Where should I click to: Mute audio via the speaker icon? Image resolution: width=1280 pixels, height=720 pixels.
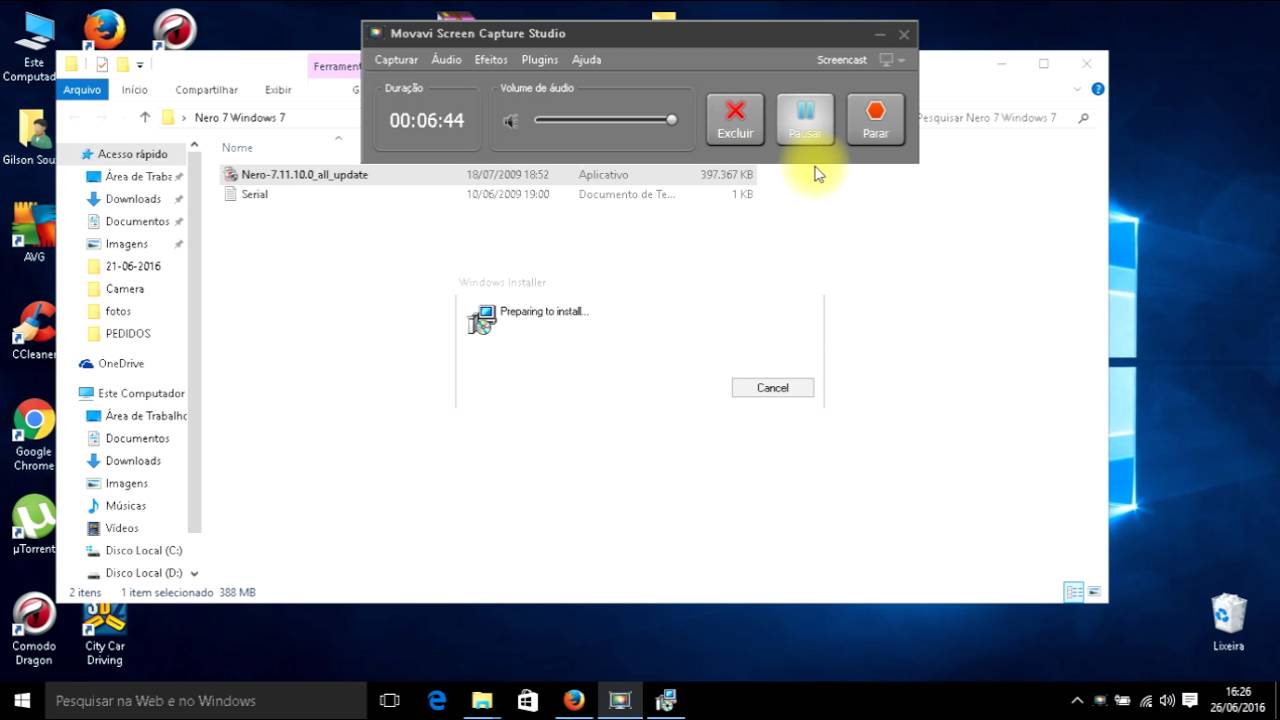click(x=511, y=121)
